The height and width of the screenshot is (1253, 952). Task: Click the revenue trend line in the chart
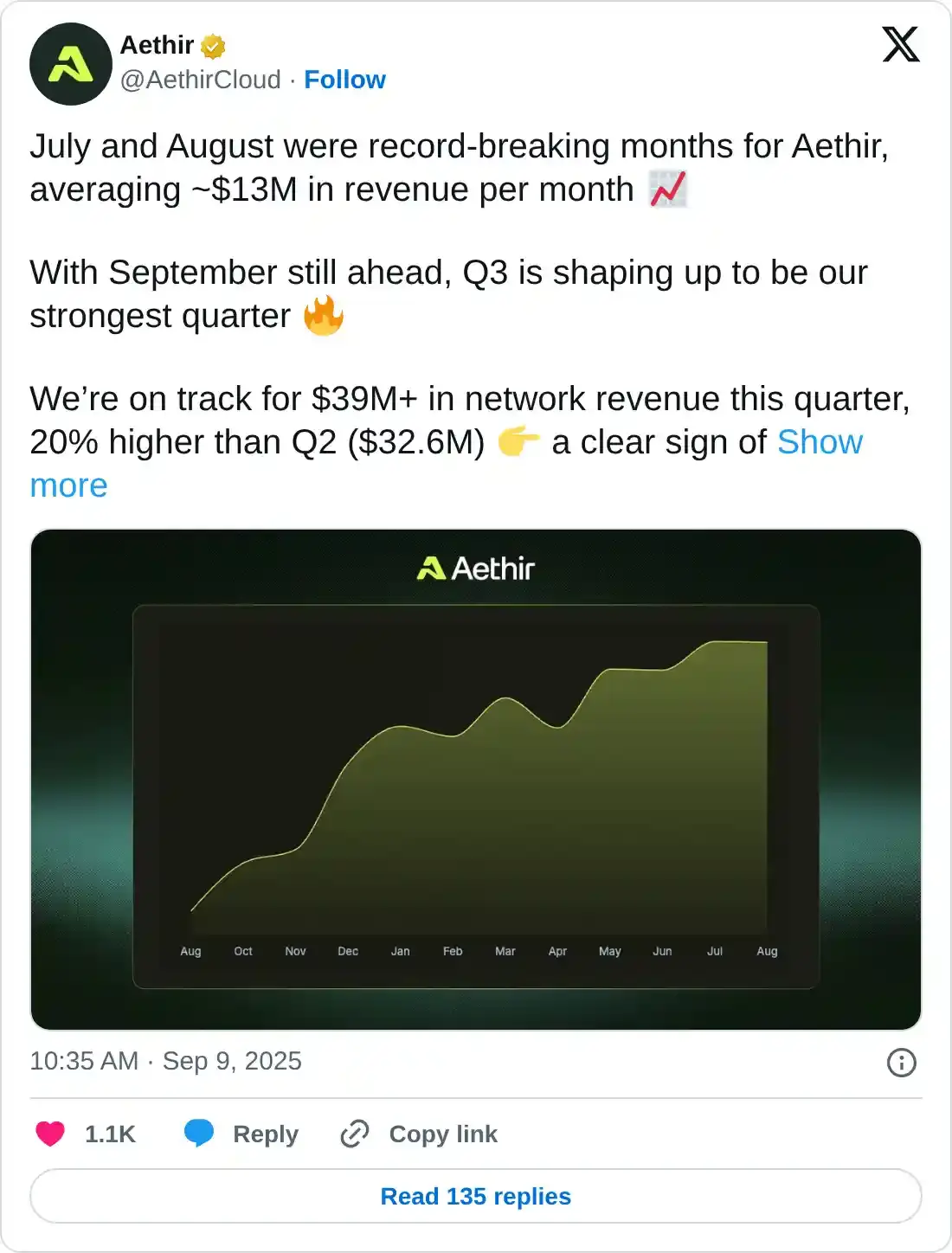502,697
